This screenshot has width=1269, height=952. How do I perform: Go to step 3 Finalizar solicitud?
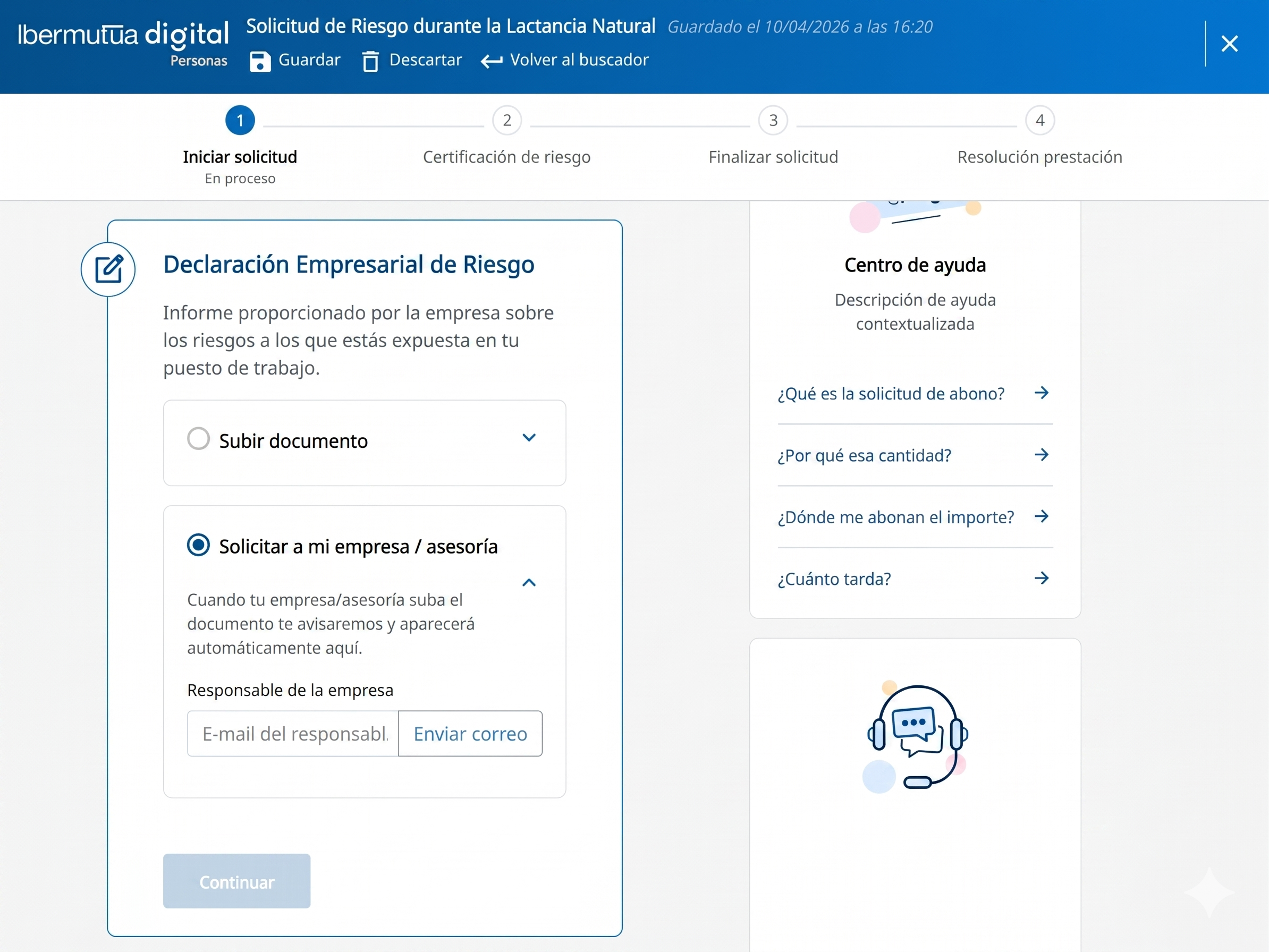click(773, 121)
